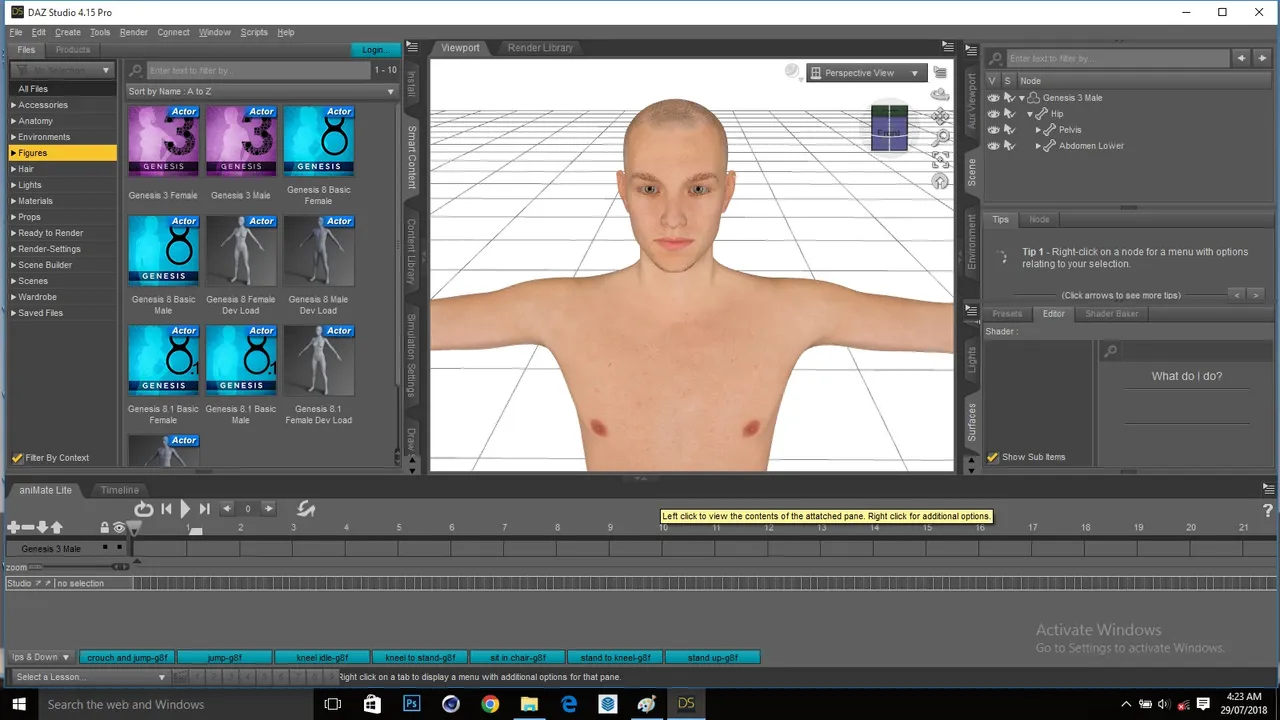Move track up with up arrow icon
This screenshot has height=720, width=1280.
[56, 527]
